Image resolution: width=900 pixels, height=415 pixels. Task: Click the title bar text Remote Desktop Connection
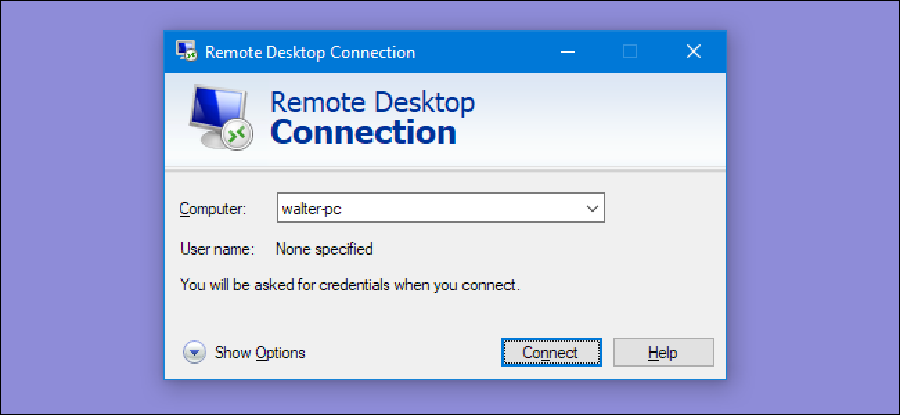point(310,52)
